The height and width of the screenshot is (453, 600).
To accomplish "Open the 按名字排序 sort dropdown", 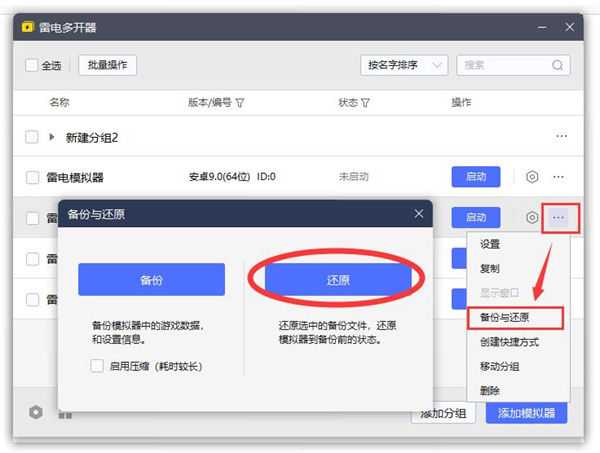I will click(404, 65).
